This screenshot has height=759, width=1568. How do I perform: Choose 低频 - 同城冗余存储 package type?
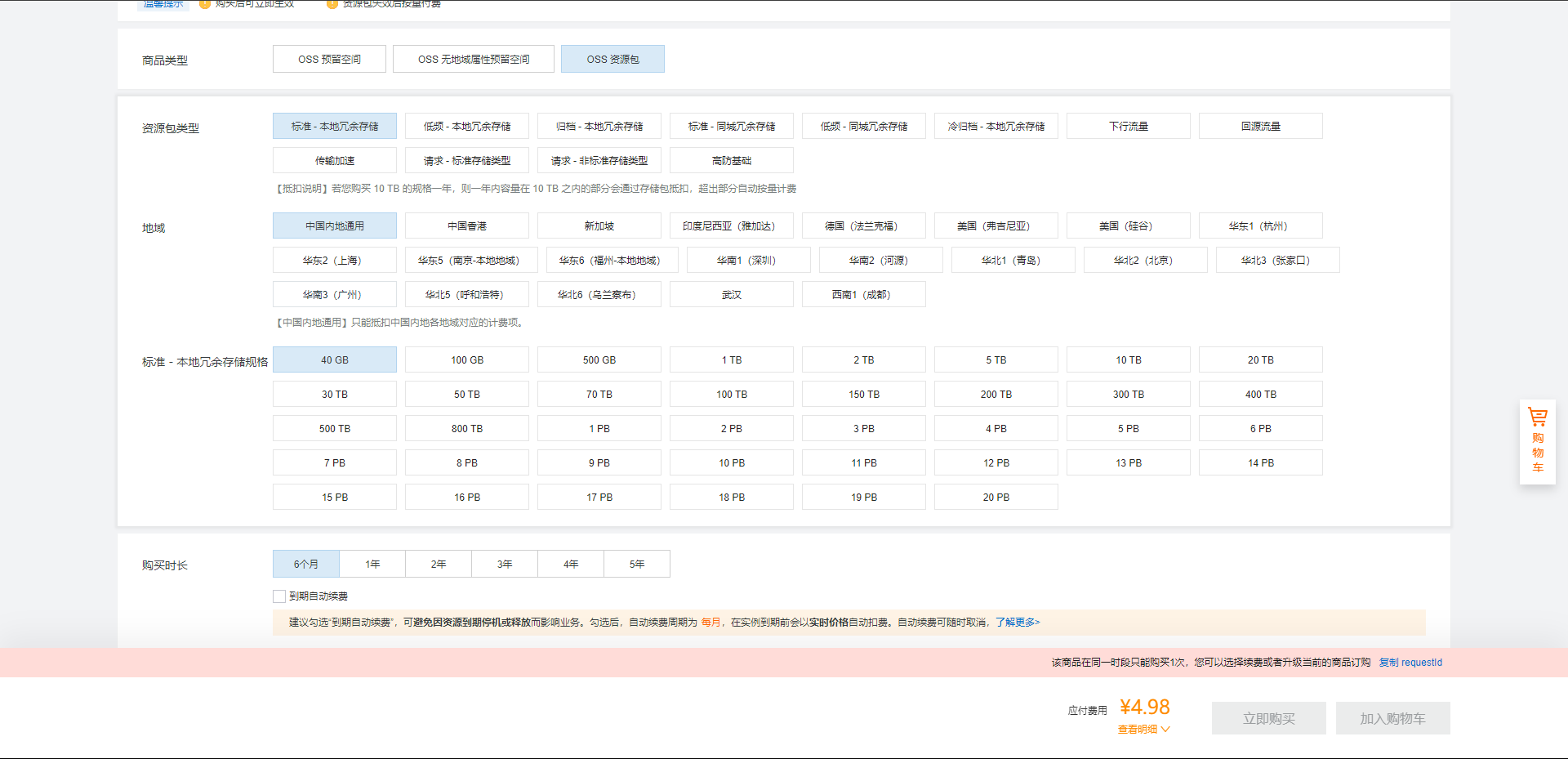(x=864, y=126)
